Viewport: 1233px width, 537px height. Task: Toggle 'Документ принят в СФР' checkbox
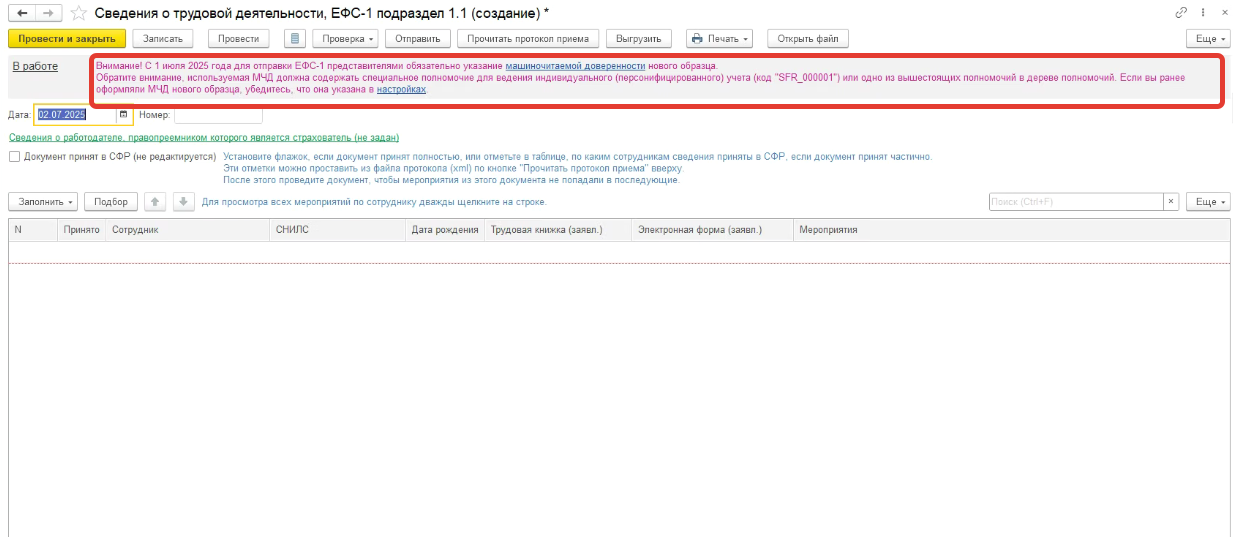coord(15,157)
